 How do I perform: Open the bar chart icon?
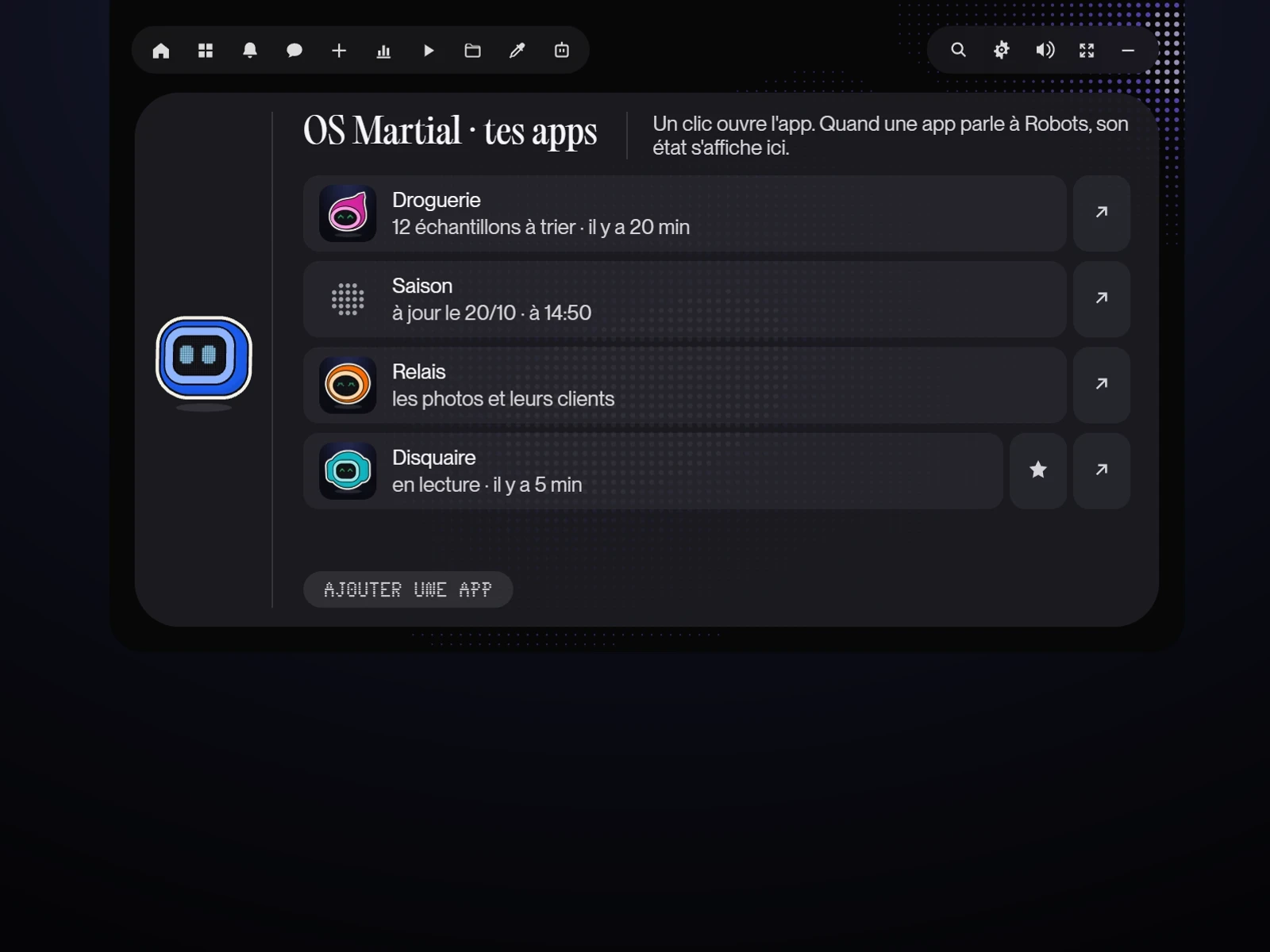click(383, 51)
